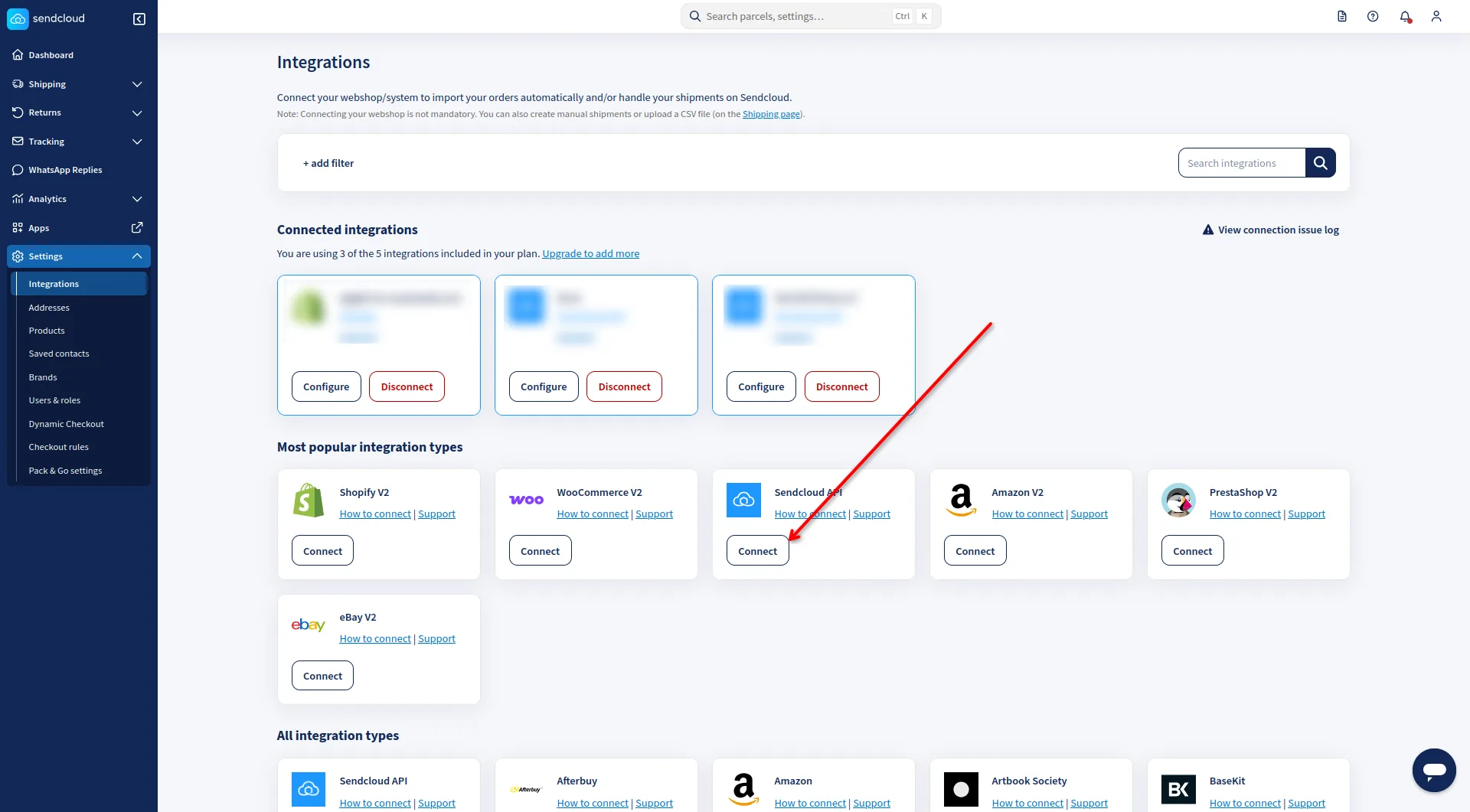Click the PrestaShop V2 logo
Image resolution: width=1470 pixels, height=812 pixels.
1178,500
